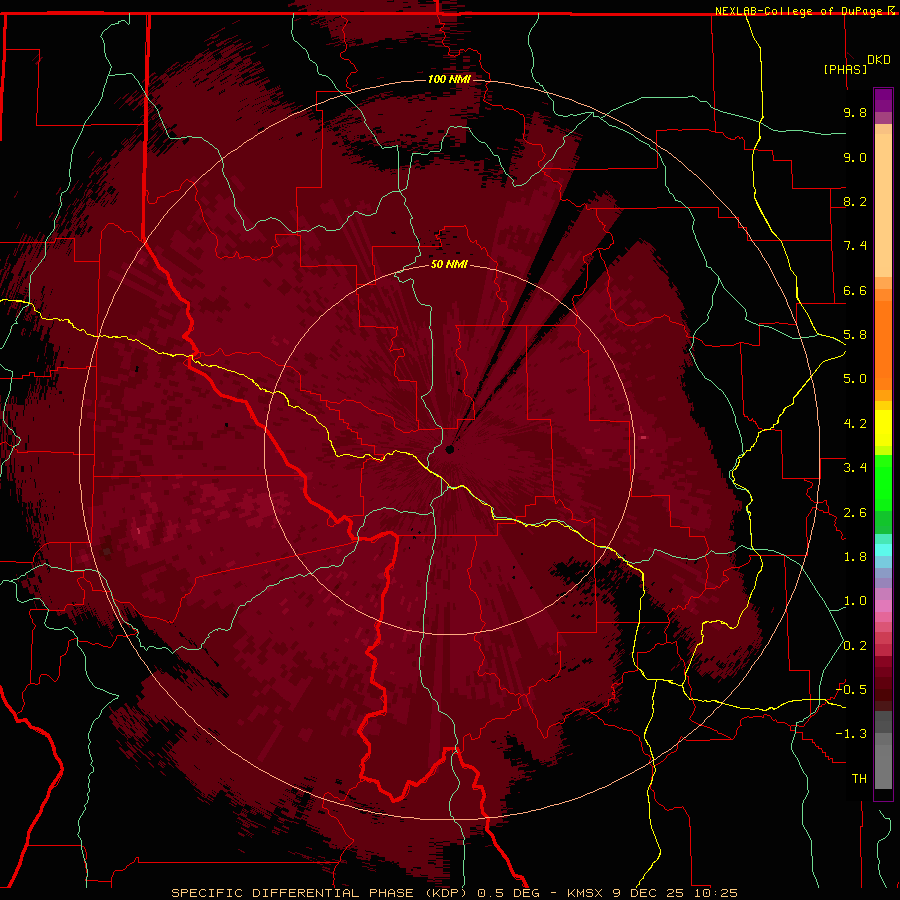Click the orange band on color scale
This screenshot has width=900, height=900.
883,345
